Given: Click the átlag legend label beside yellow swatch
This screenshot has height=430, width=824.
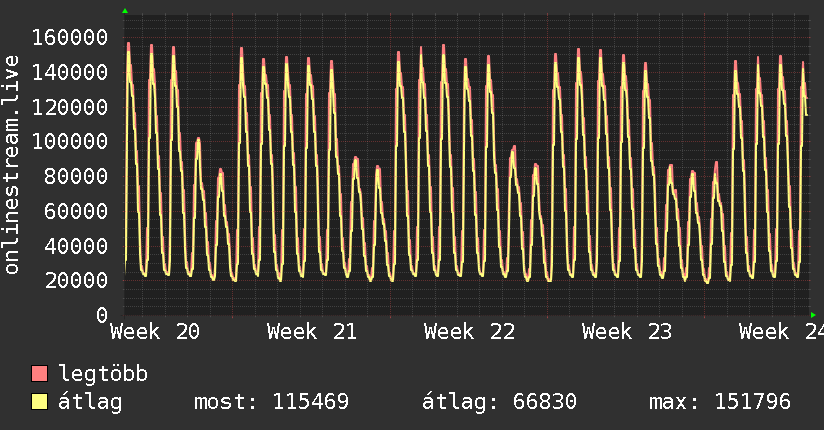Looking at the screenshot, I should pos(90,402).
